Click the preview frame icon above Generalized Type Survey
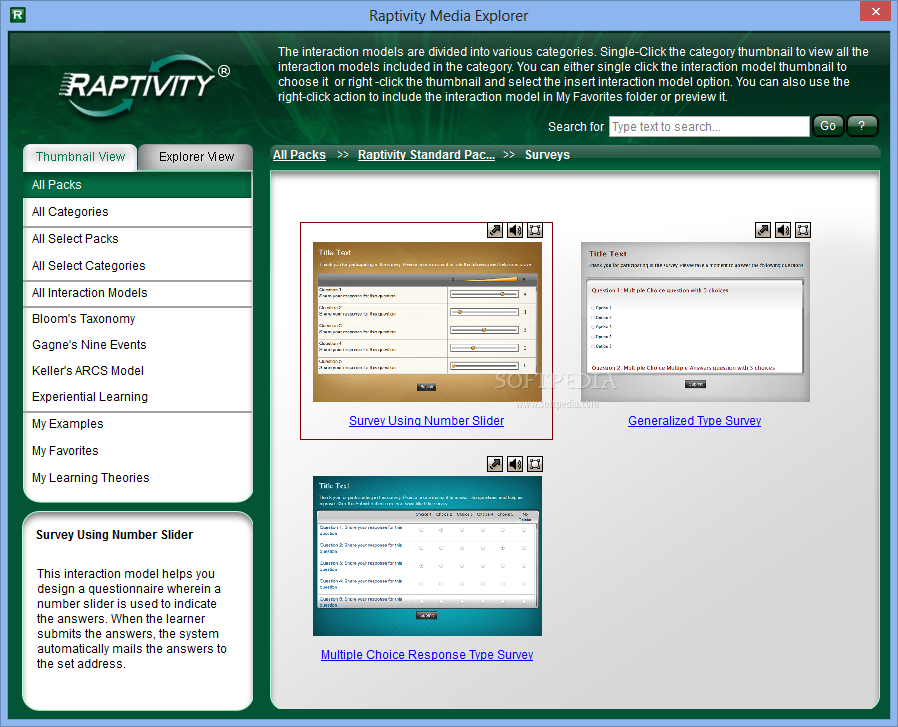Image resolution: width=898 pixels, height=727 pixels. coord(803,230)
